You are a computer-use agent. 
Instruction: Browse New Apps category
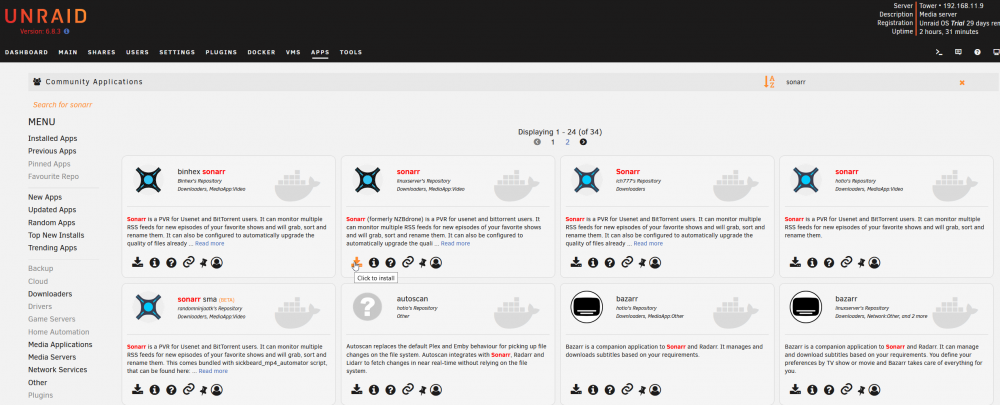click(45, 197)
